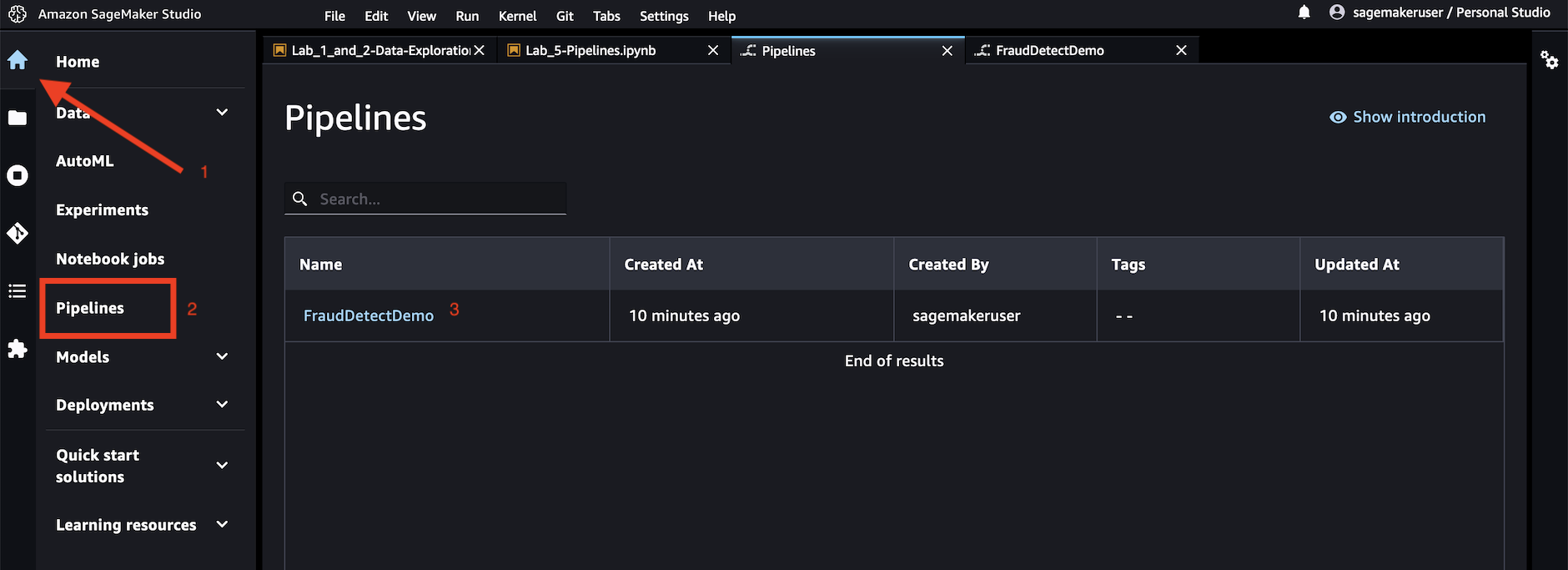Close the FraudDetectDemo tab
The image size is (1568, 570).
[1181, 50]
